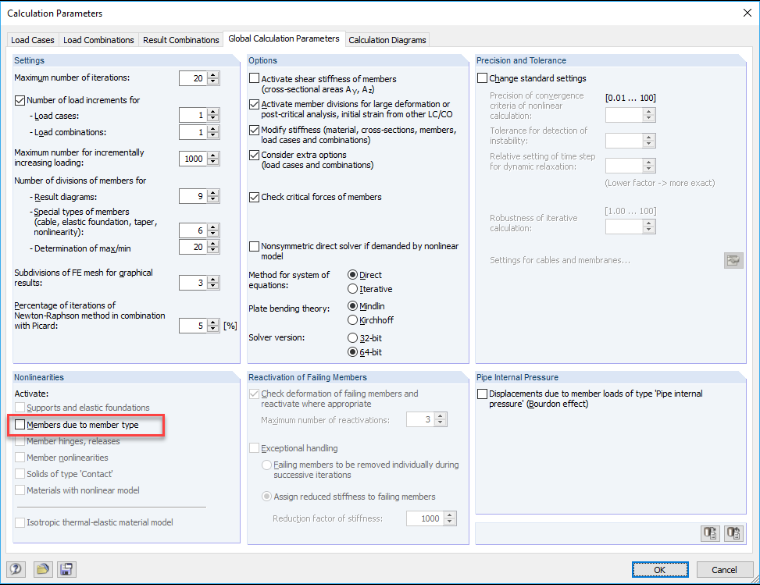Viewport: 760px width, 585px height.
Task: Open cables and membranes settings icon
Action: [734, 260]
